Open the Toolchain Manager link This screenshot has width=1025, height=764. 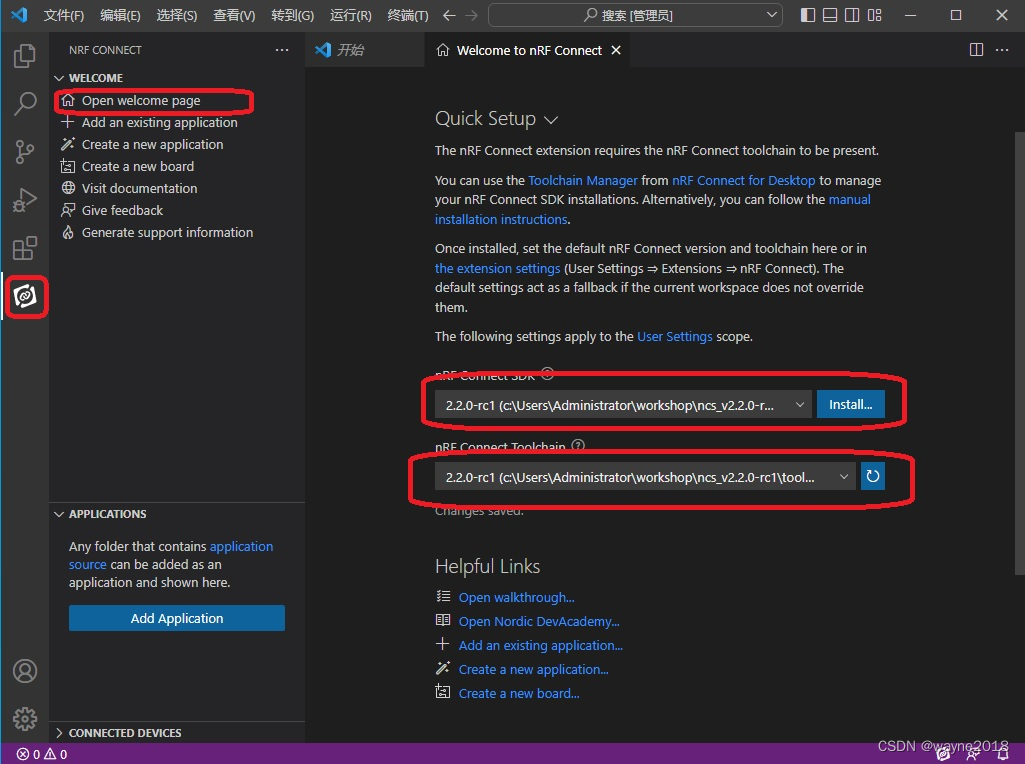coord(582,180)
